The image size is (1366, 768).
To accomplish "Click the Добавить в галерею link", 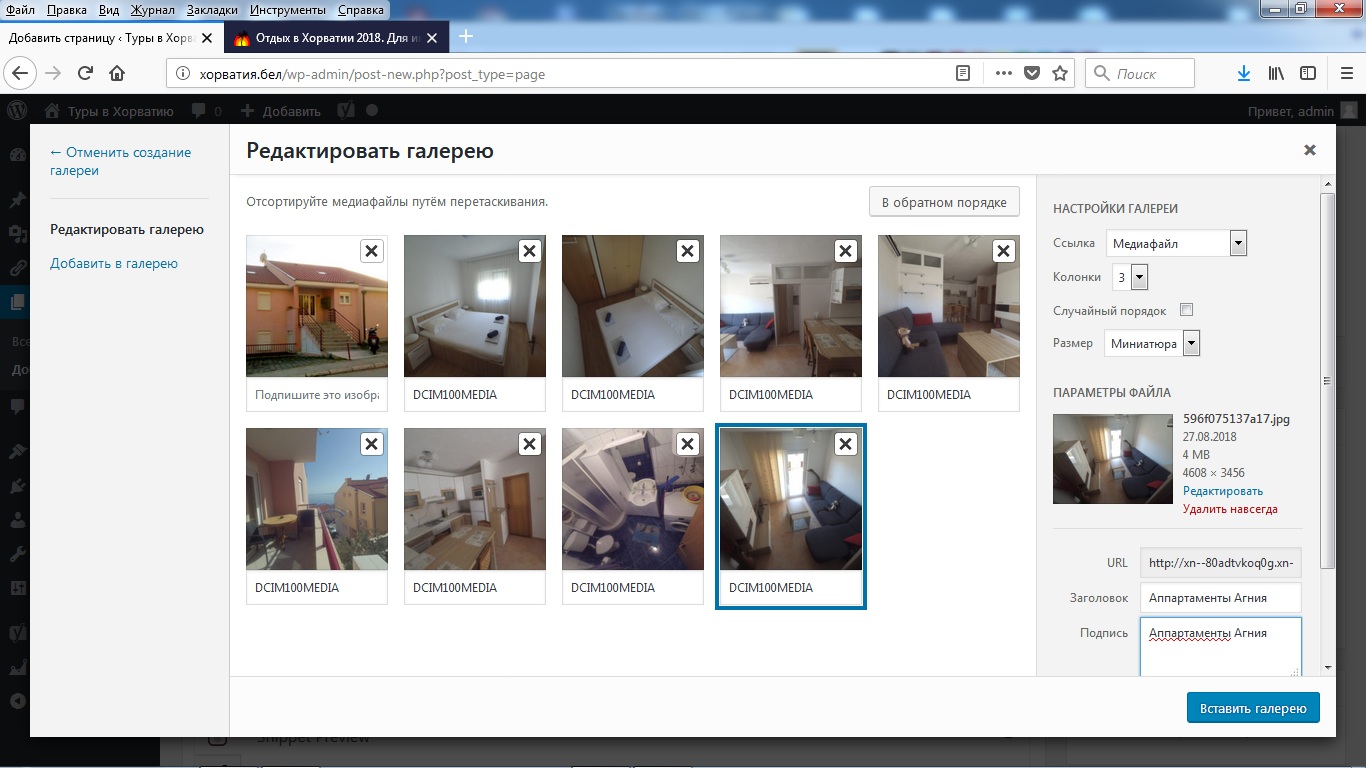I will 114,264.
